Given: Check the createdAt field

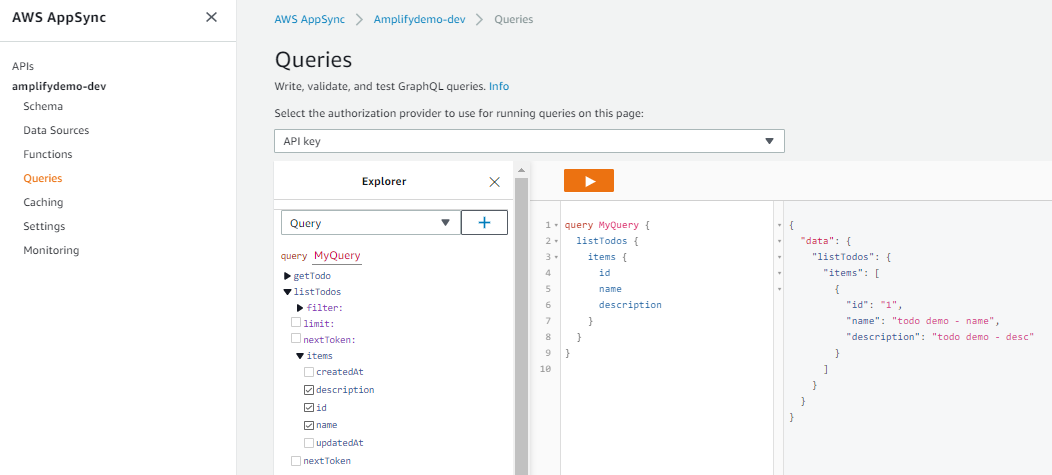Looking at the screenshot, I should [309, 372].
